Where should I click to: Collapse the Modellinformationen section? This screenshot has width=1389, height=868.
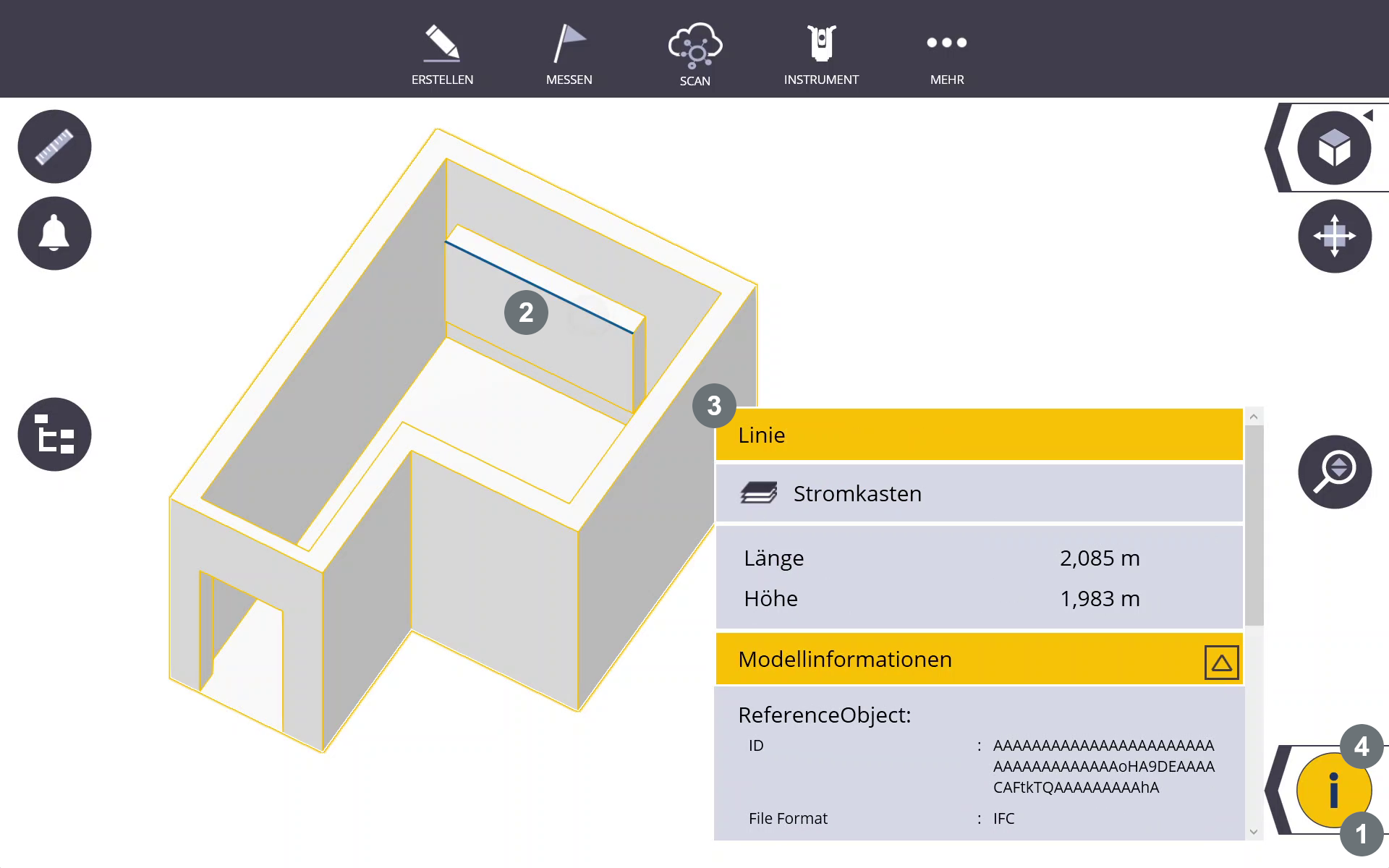tap(1221, 662)
